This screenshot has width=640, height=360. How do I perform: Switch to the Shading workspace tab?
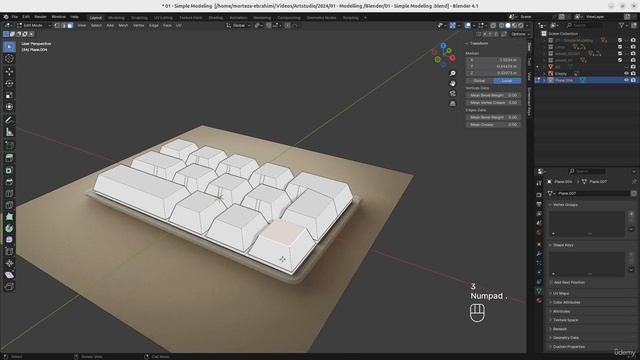click(x=216, y=18)
